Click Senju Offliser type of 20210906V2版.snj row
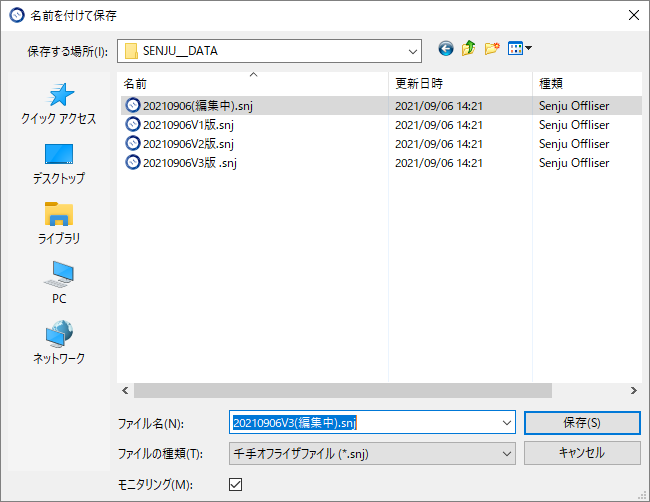The image size is (650, 502). point(574,144)
